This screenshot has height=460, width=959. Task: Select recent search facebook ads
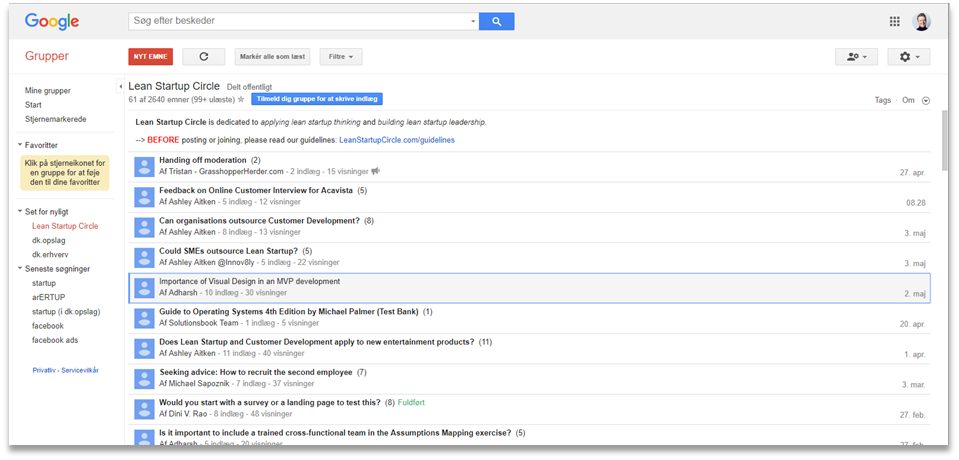[x=55, y=339]
